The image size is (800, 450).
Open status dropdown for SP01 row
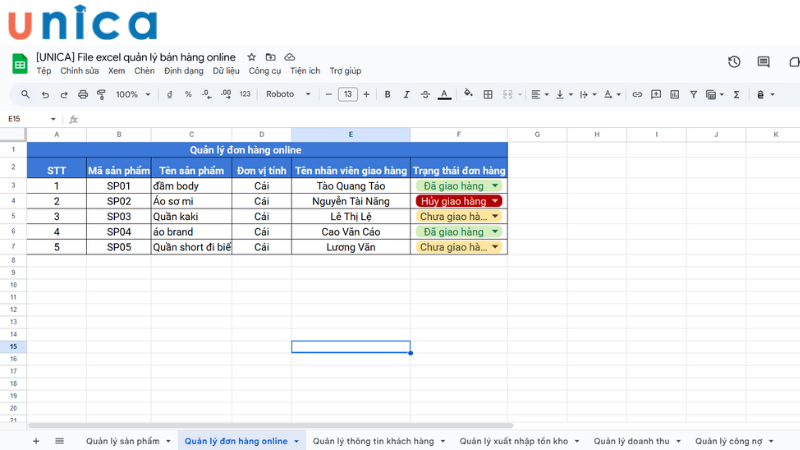coord(495,186)
